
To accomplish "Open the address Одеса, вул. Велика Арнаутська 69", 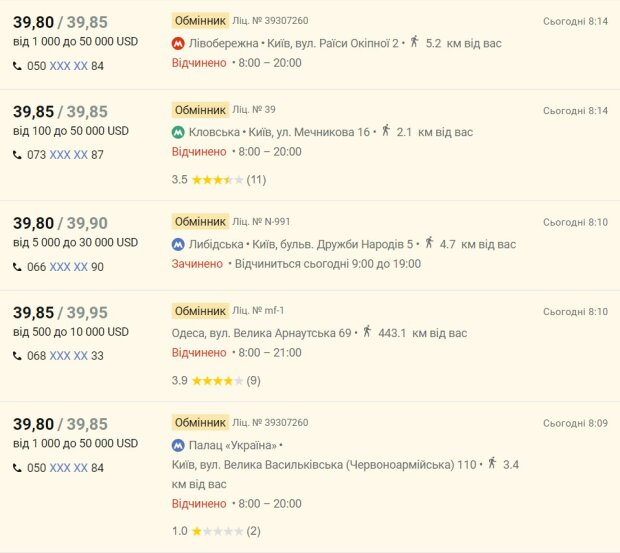I will pos(262,333).
